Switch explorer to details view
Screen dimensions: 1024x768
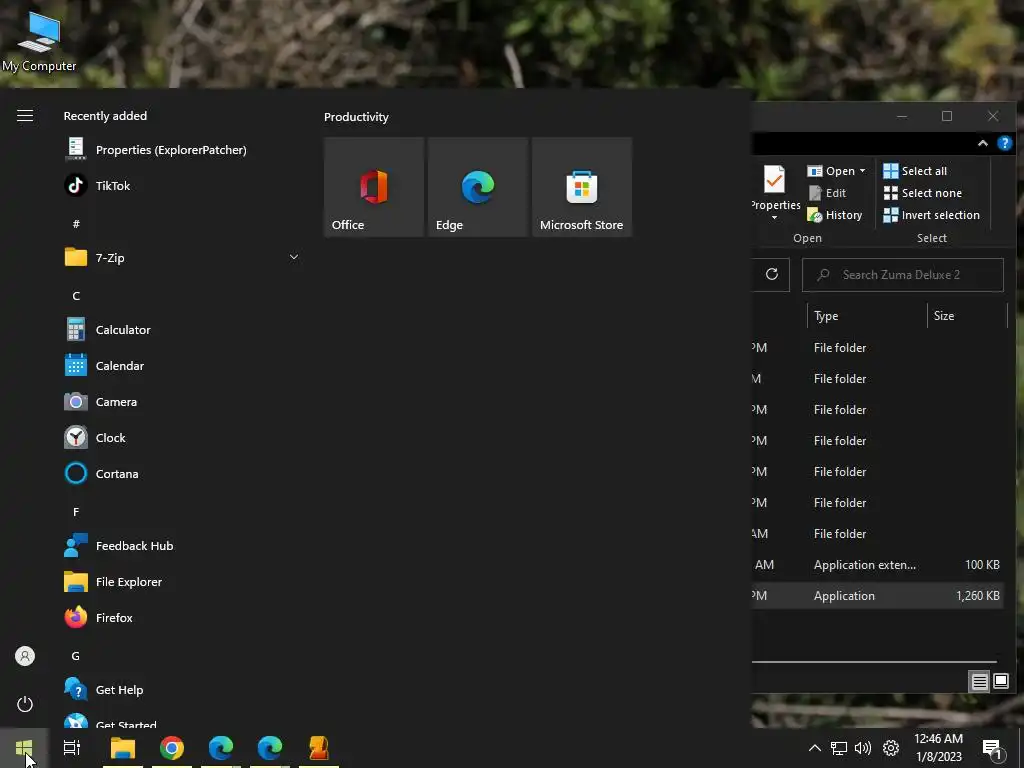tap(980, 682)
